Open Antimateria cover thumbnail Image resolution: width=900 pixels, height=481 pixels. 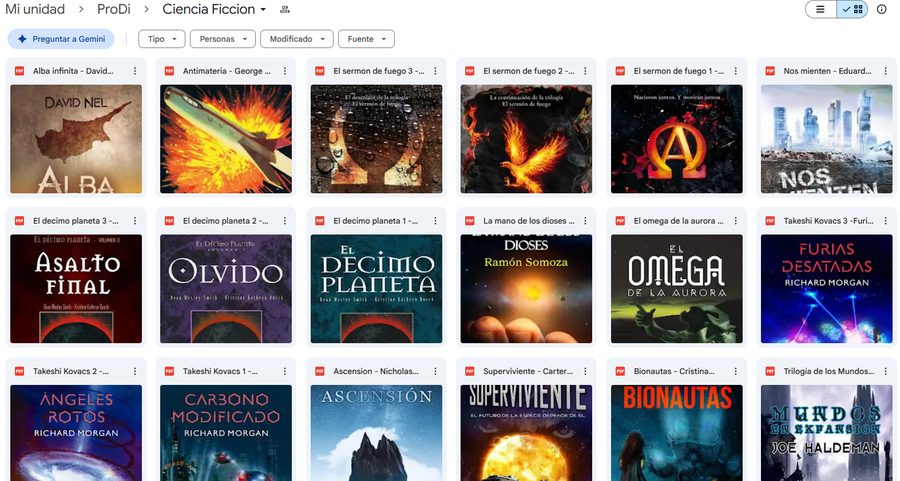226,139
